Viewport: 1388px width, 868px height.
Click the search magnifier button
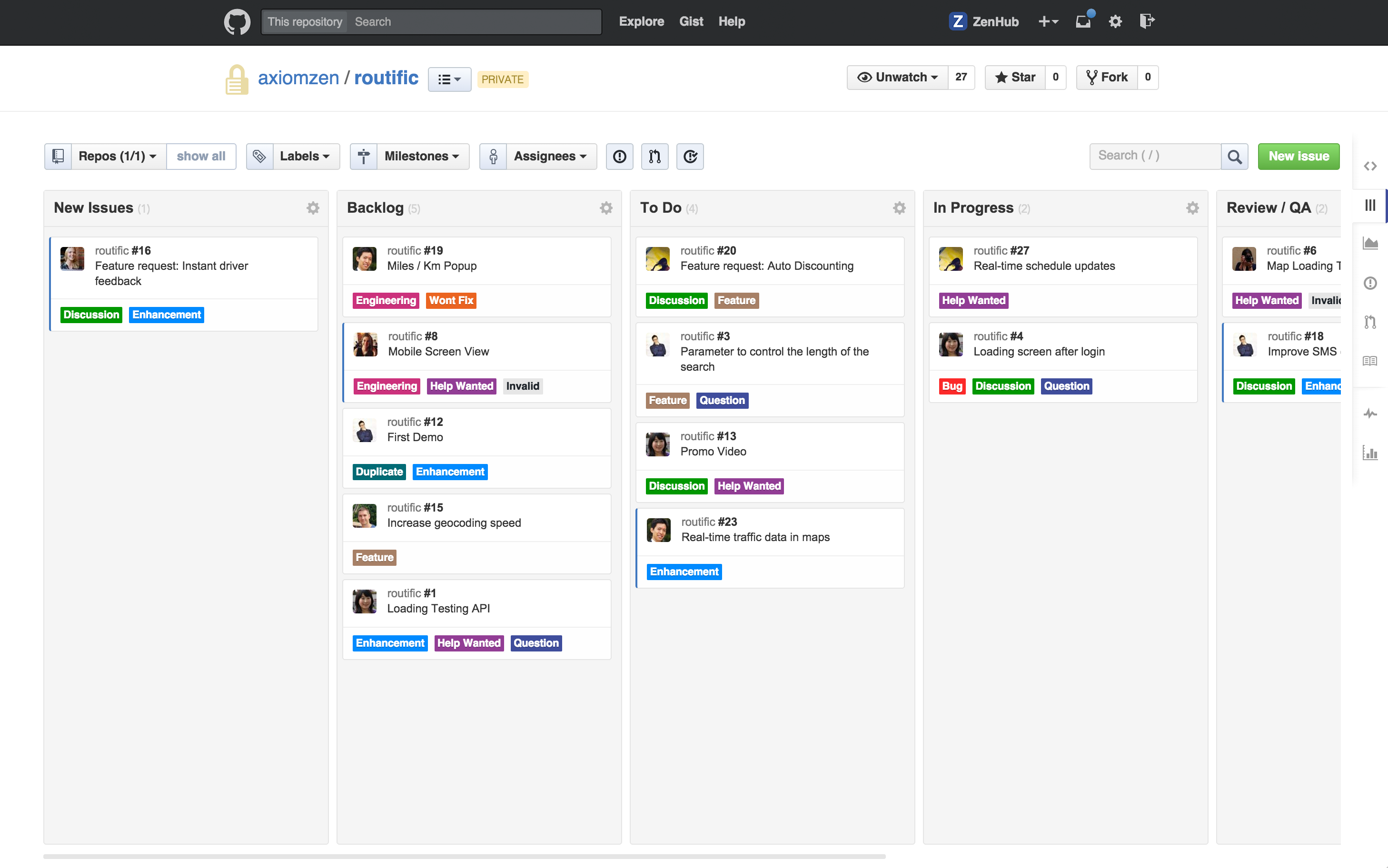[1234, 156]
